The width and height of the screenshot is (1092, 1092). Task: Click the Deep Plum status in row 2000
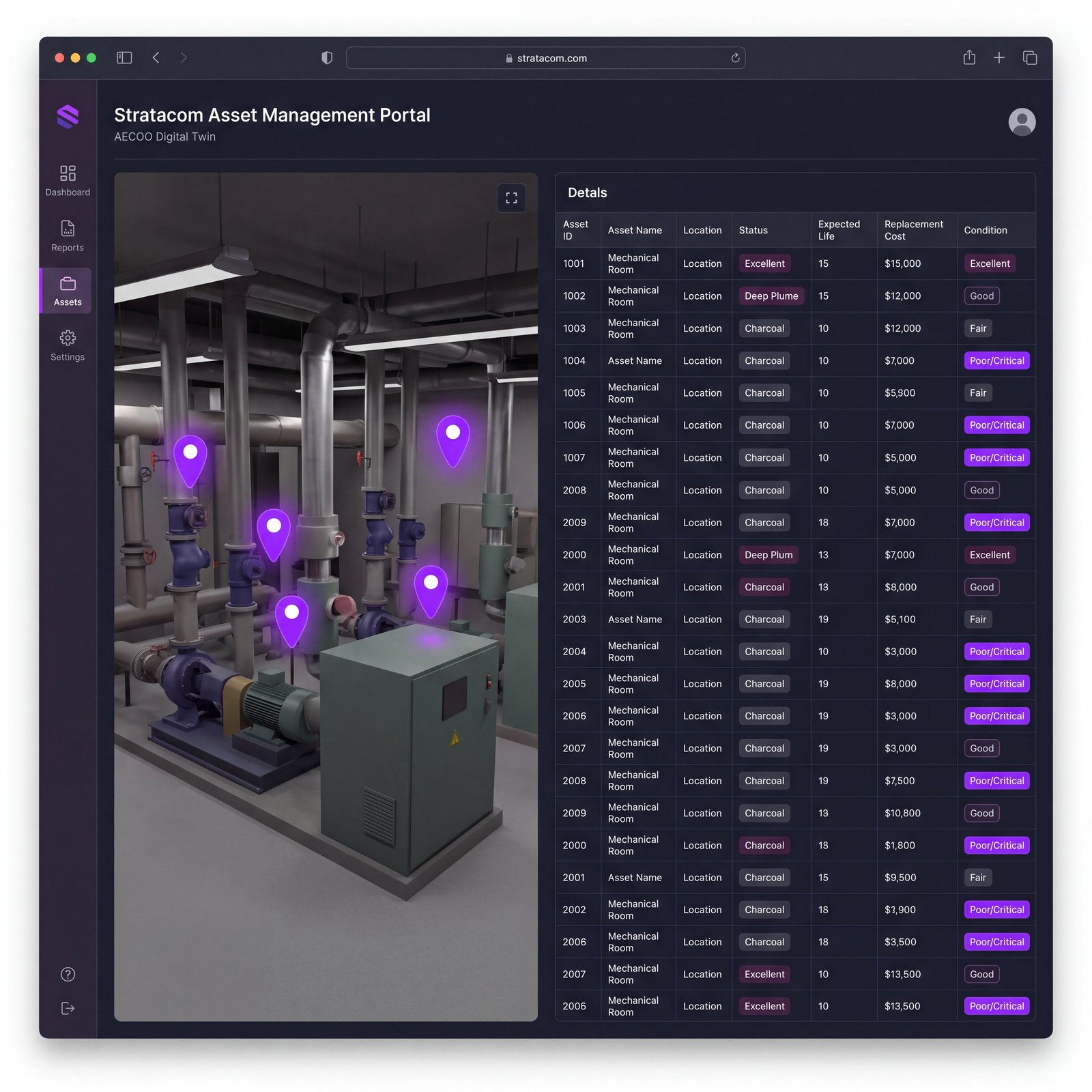click(768, 555)
